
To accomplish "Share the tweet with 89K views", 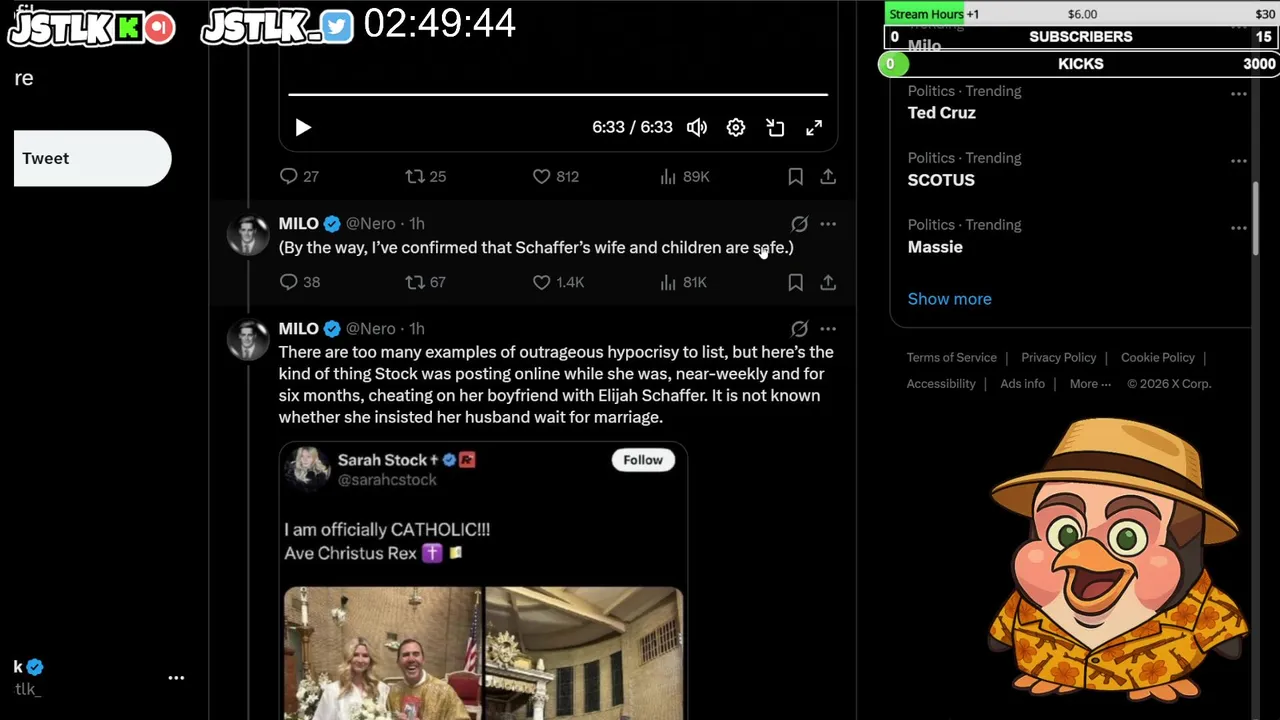I will coord(828,177).
